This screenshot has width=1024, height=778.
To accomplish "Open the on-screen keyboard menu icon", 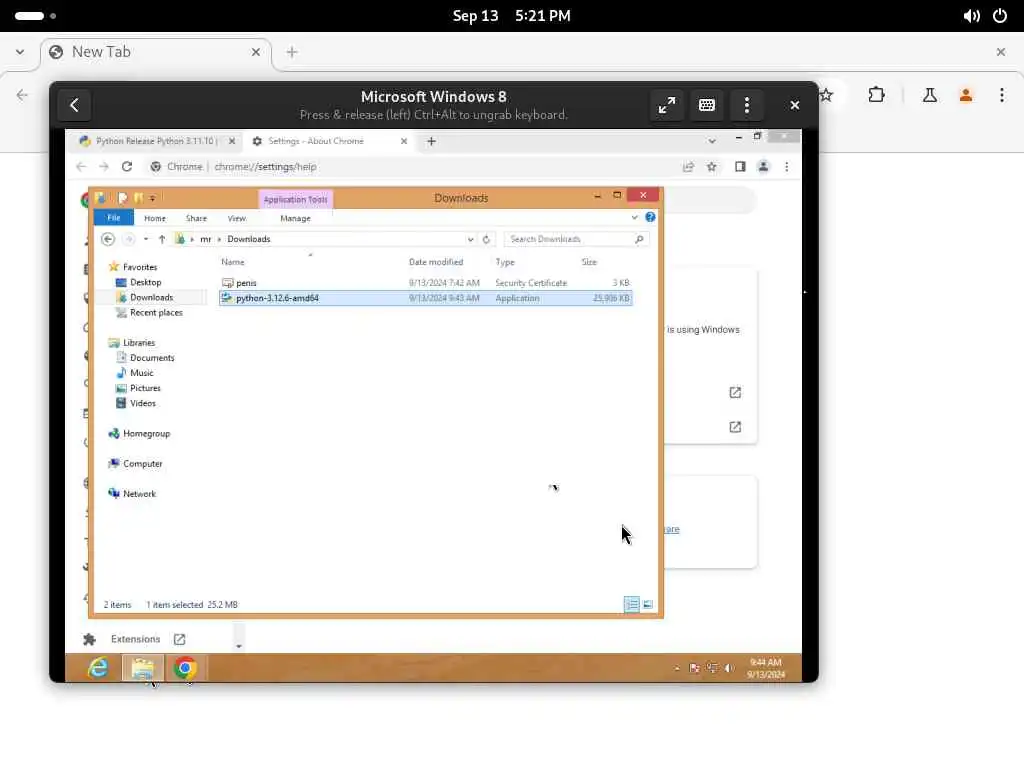I will [x=707, y=105].
